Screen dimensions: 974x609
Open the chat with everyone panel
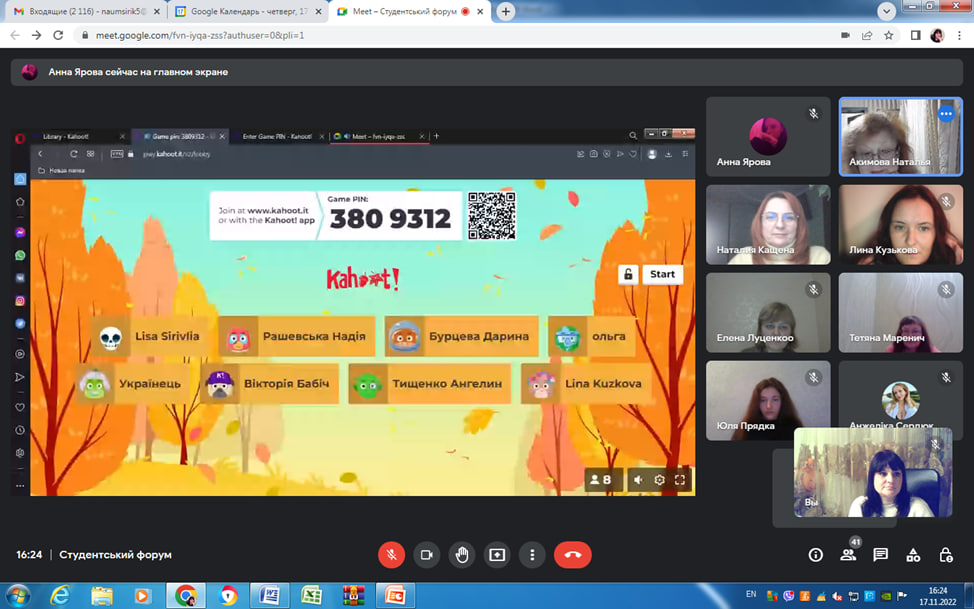[881, 555]
